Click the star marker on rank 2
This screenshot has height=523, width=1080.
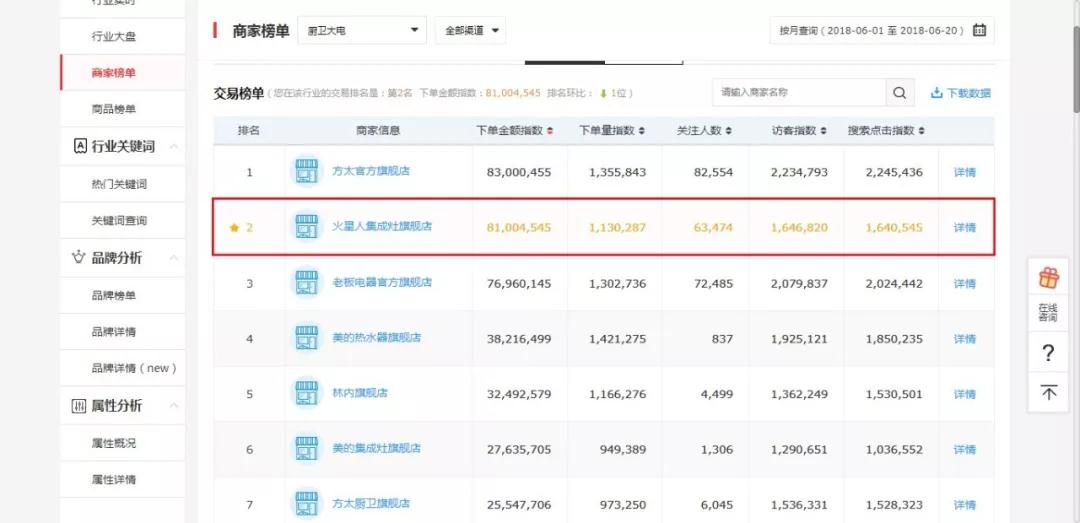click(234, 227)
